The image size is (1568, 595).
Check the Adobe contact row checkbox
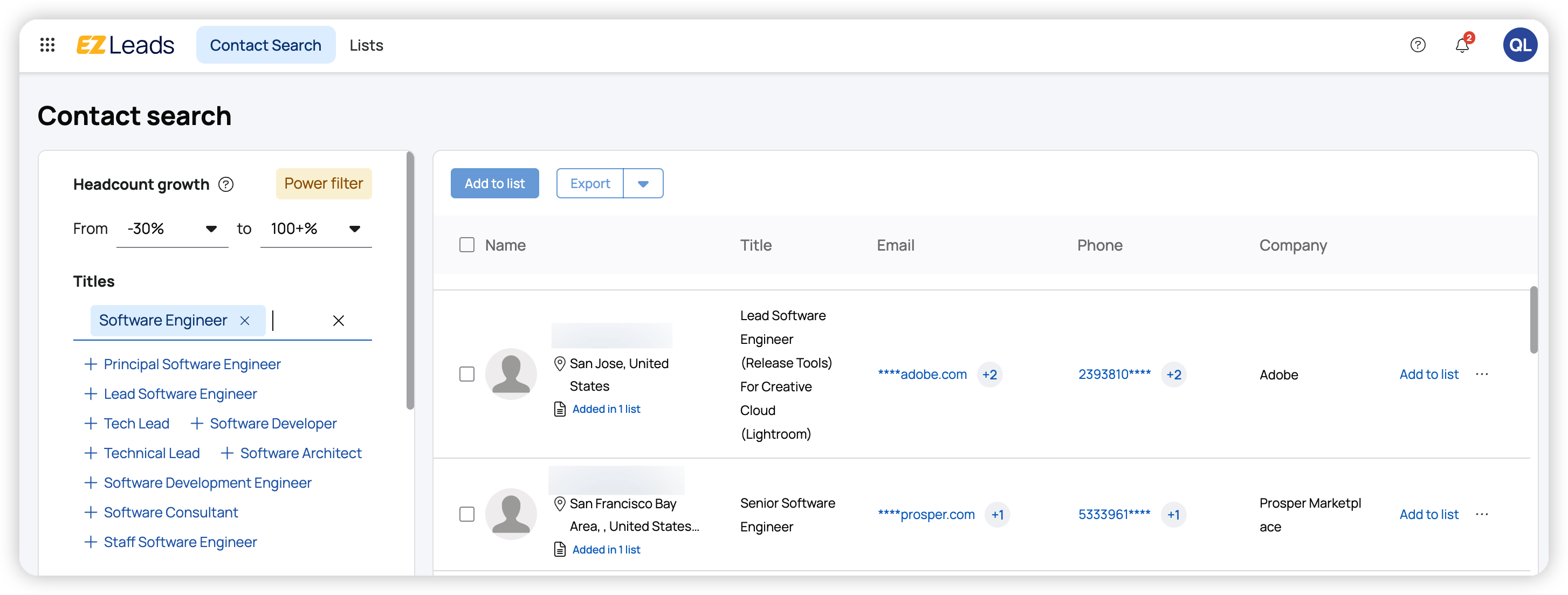coord(467,374)
